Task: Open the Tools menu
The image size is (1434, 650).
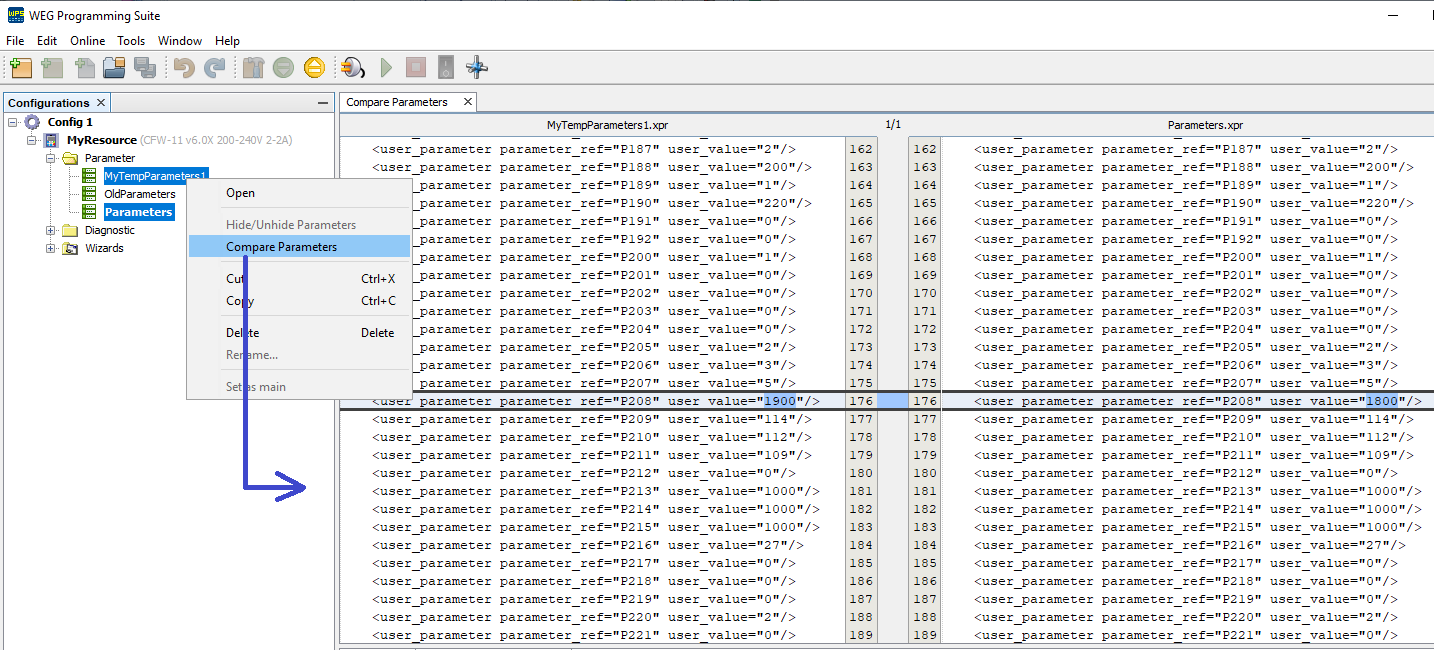Action: [131, 41]
